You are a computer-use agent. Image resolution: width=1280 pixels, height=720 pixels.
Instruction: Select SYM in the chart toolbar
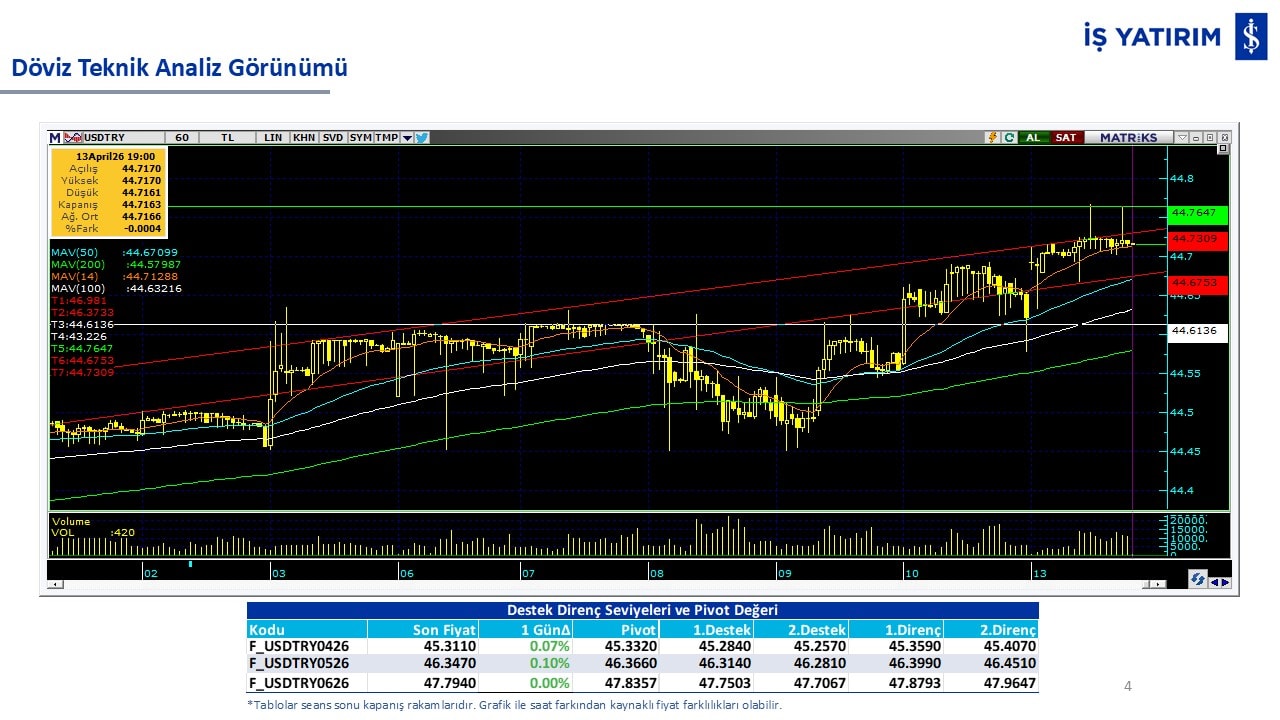coord(360,137)
